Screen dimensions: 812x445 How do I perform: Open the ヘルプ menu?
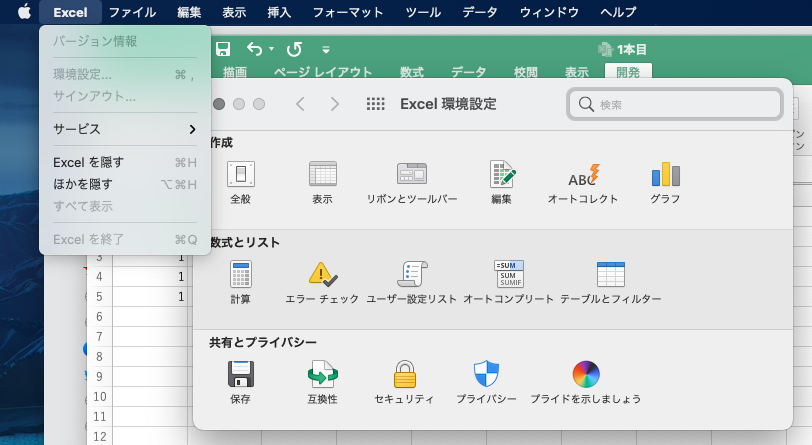coord(618,12)
